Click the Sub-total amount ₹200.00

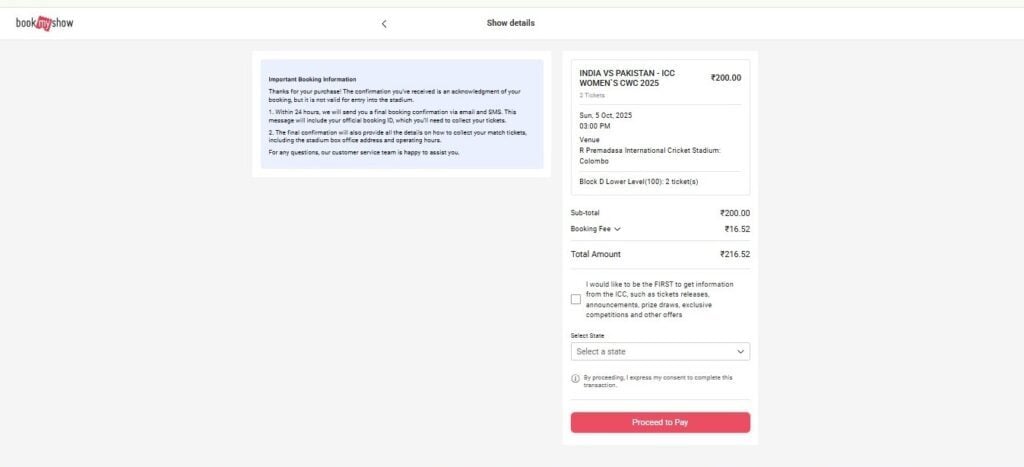coord(735,213)
